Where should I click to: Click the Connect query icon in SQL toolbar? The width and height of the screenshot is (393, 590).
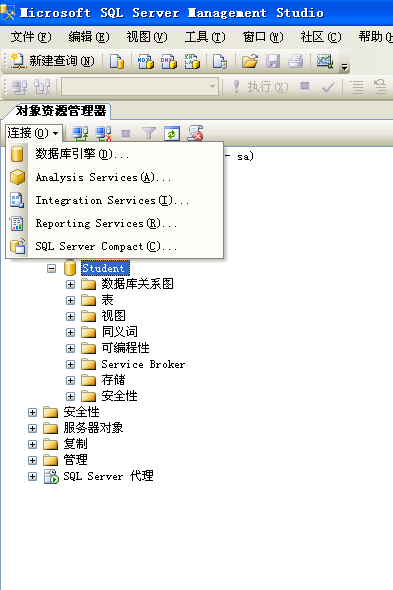point(19,87)
